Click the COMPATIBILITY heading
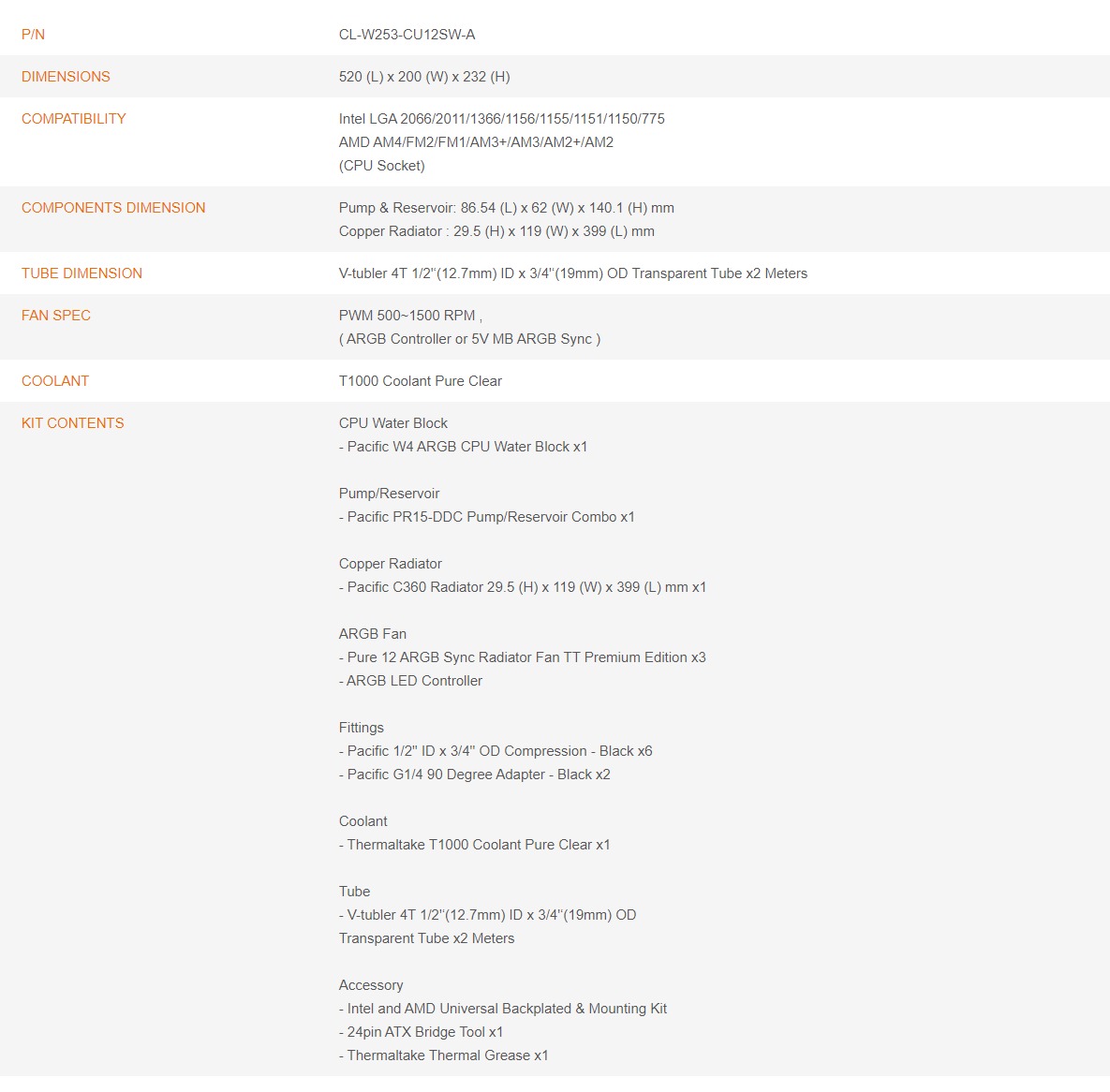1110x1092 pixels. [74, 119]
